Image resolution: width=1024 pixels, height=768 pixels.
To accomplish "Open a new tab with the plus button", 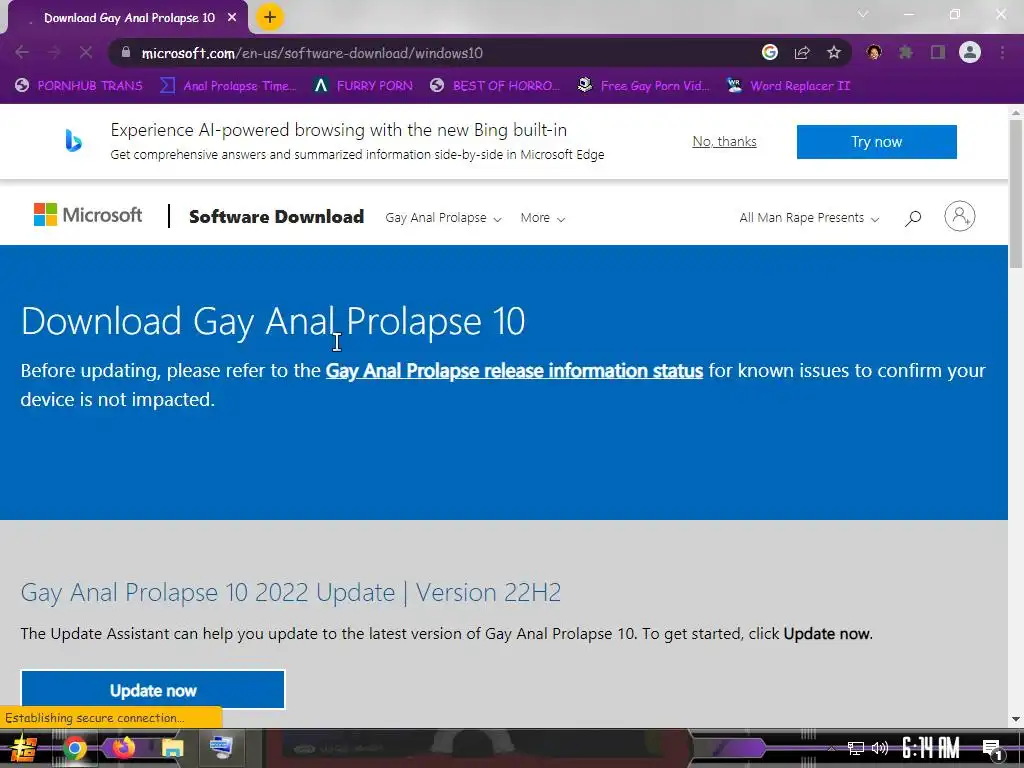I will (x=270, y=17).
